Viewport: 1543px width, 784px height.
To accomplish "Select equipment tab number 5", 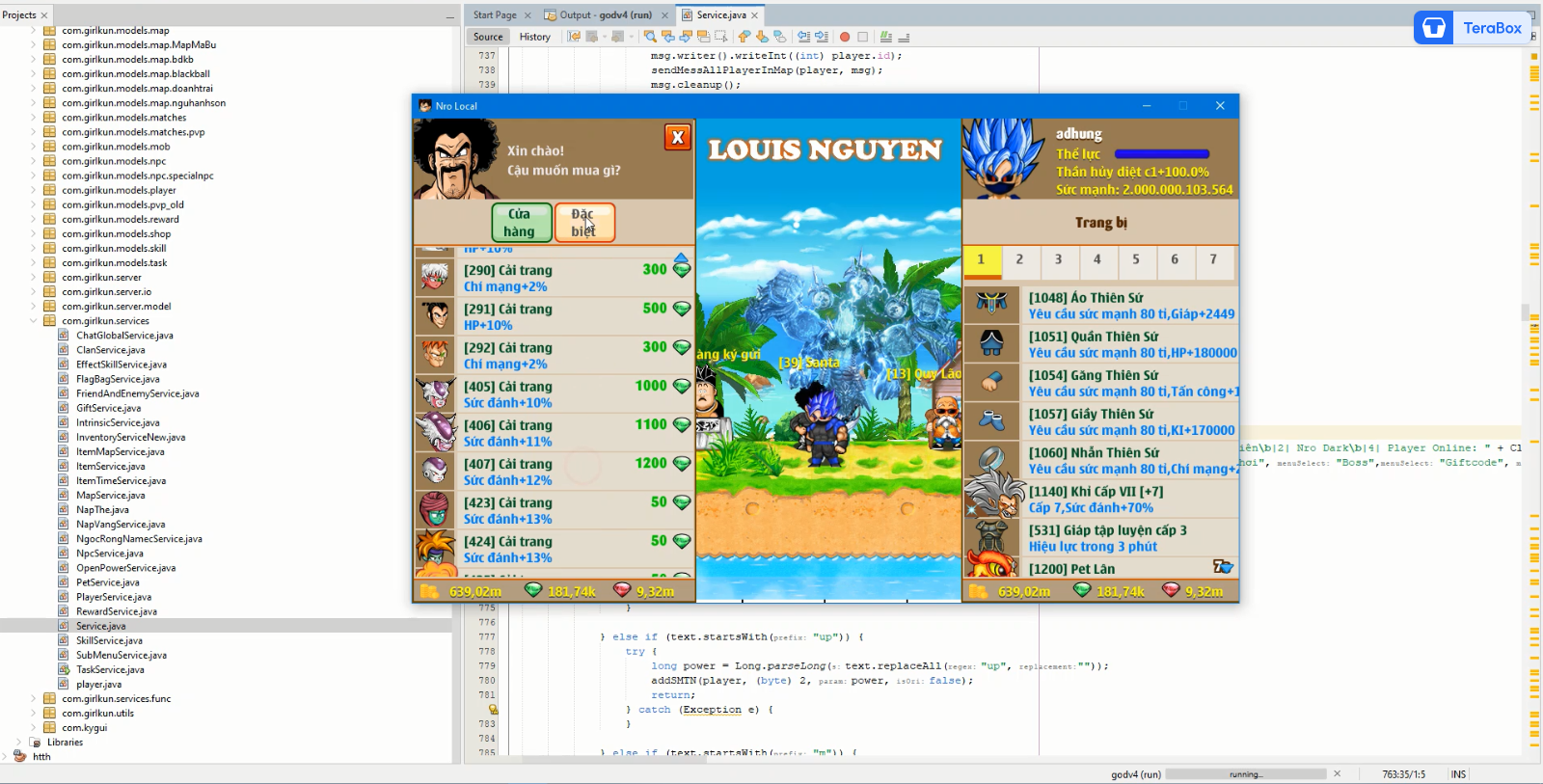I will point(1136,260).
